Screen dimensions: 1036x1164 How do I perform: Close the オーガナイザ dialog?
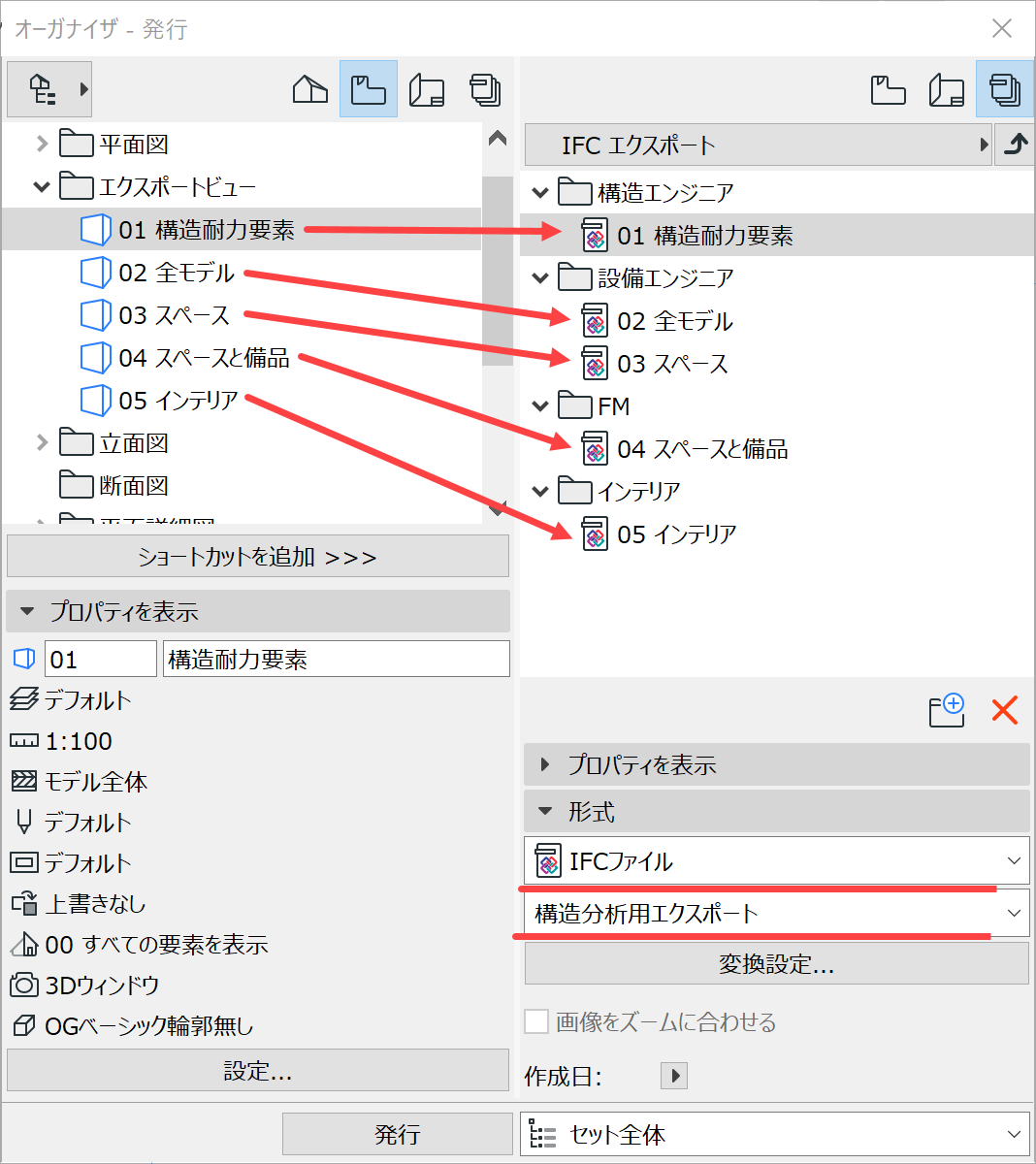1002,28
